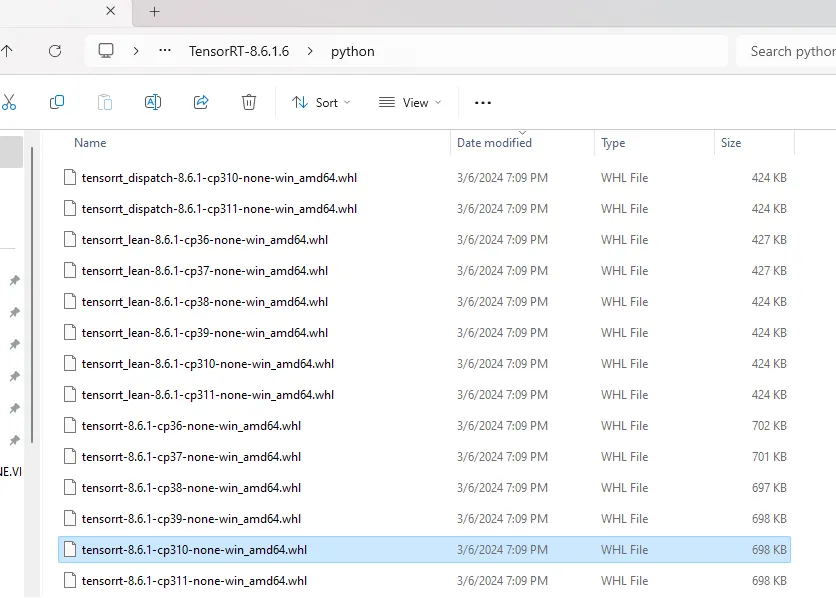Select tensorrt_dispatch-8.6.1-cp310-none-win_amd64.whl
The height and width of the screenshot is (598, 836).
click(424, 177)
